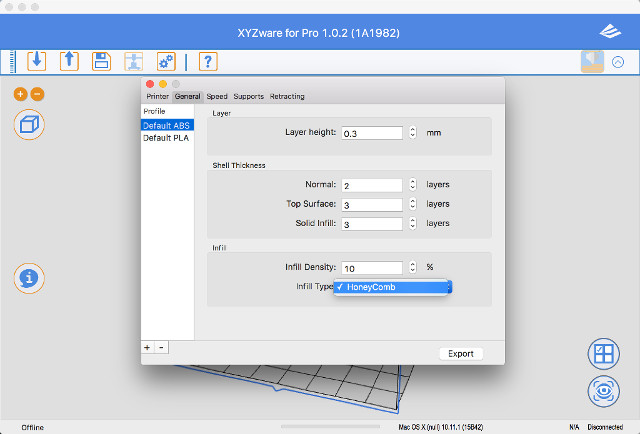
Task: Click the printer monitor icon top right
Action: coord(592,62)
